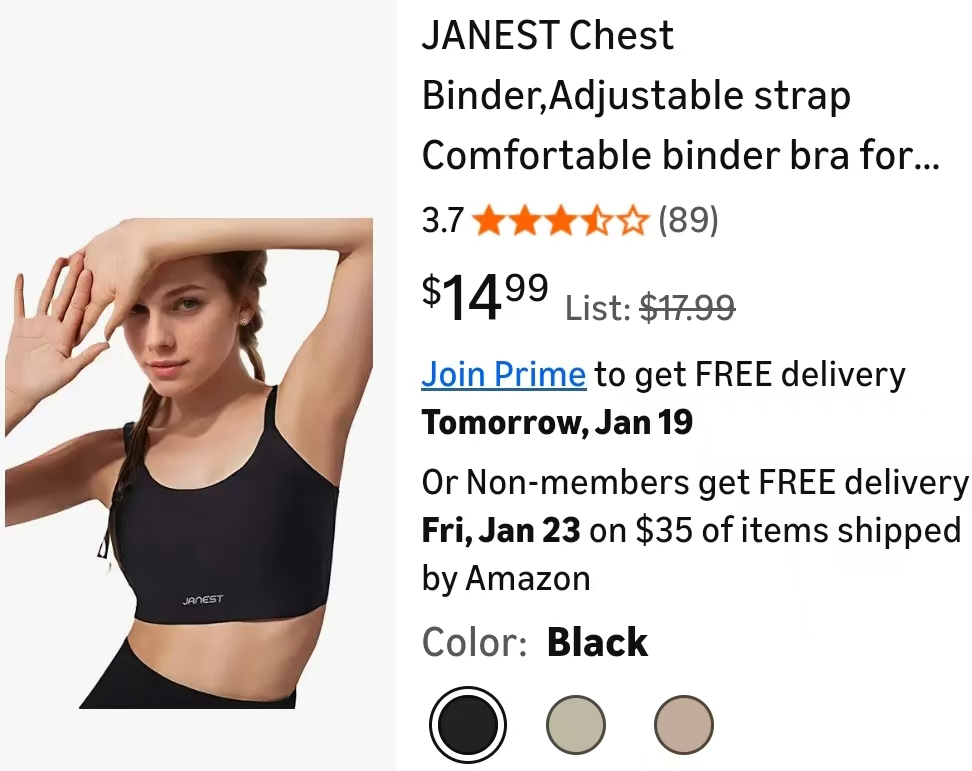Click the Color: Black label
972x771 pixels.
point(534,641)
